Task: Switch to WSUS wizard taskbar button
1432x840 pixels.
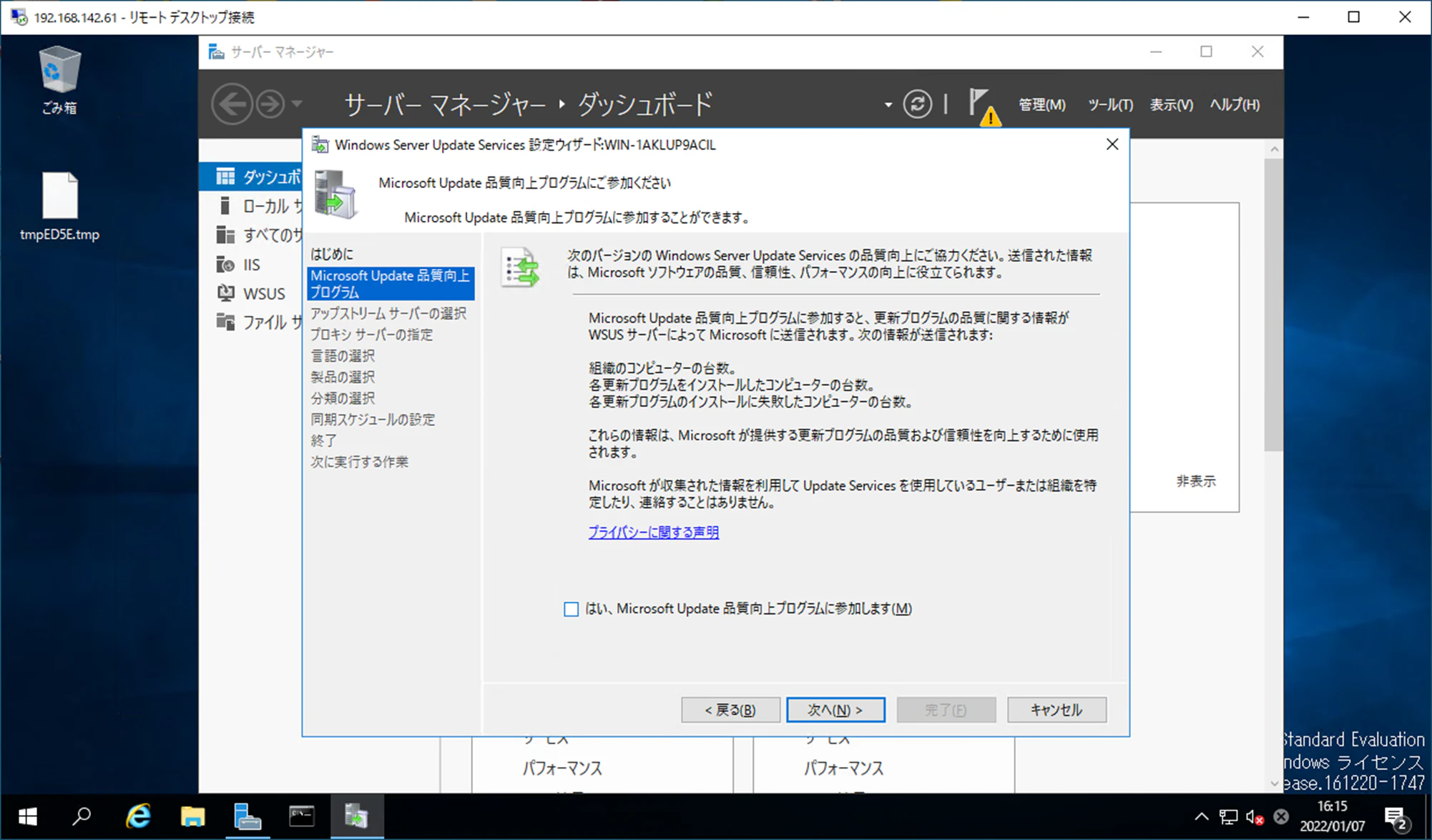Action: point(356,816)
